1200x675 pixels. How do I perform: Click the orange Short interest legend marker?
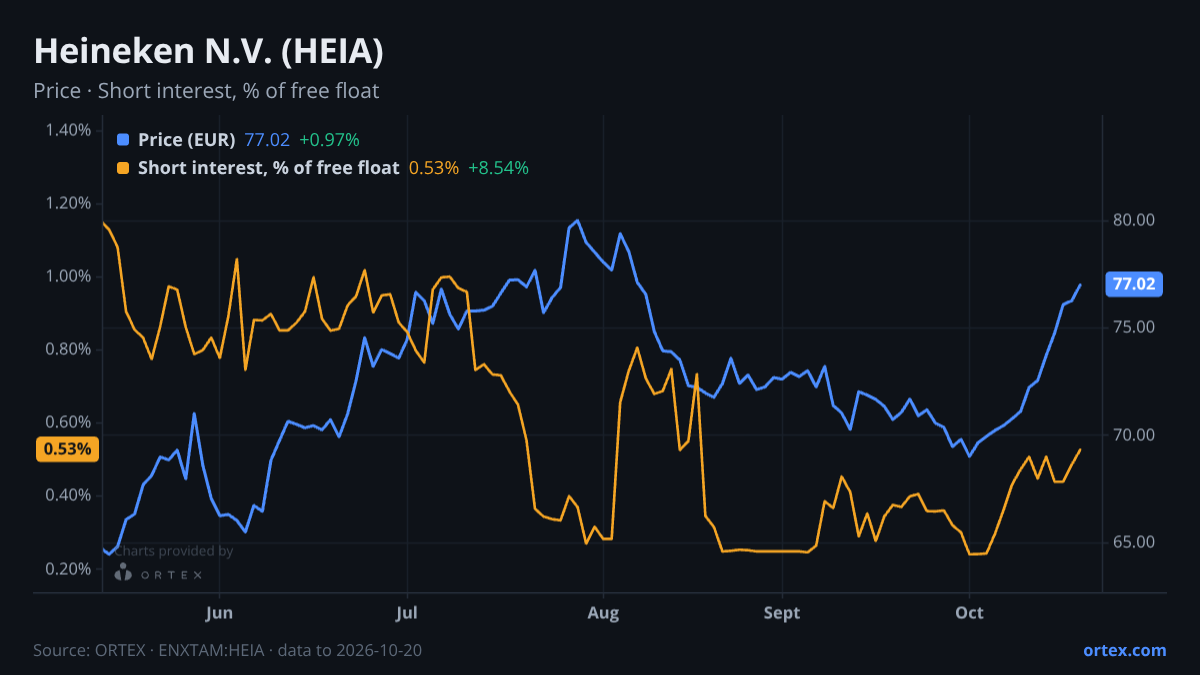click(123, 168)
